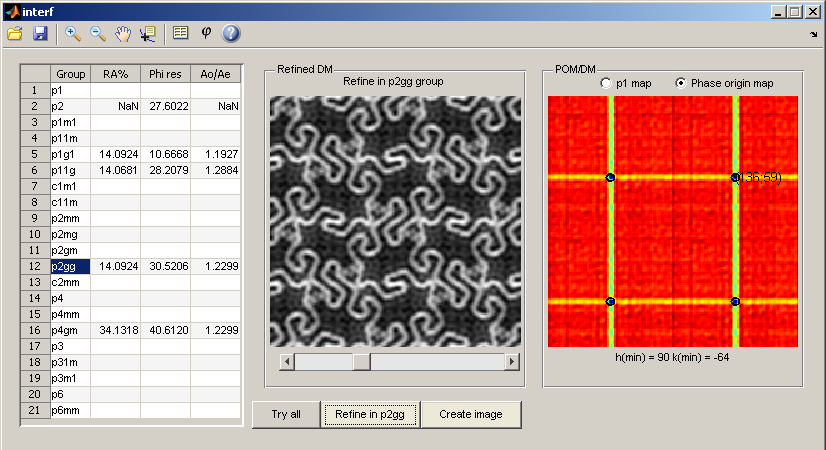Image resolution: width=826 pixels, height=450 pixels.
Task: Select the p2mg group cell
Action: [x=70, y=234]
